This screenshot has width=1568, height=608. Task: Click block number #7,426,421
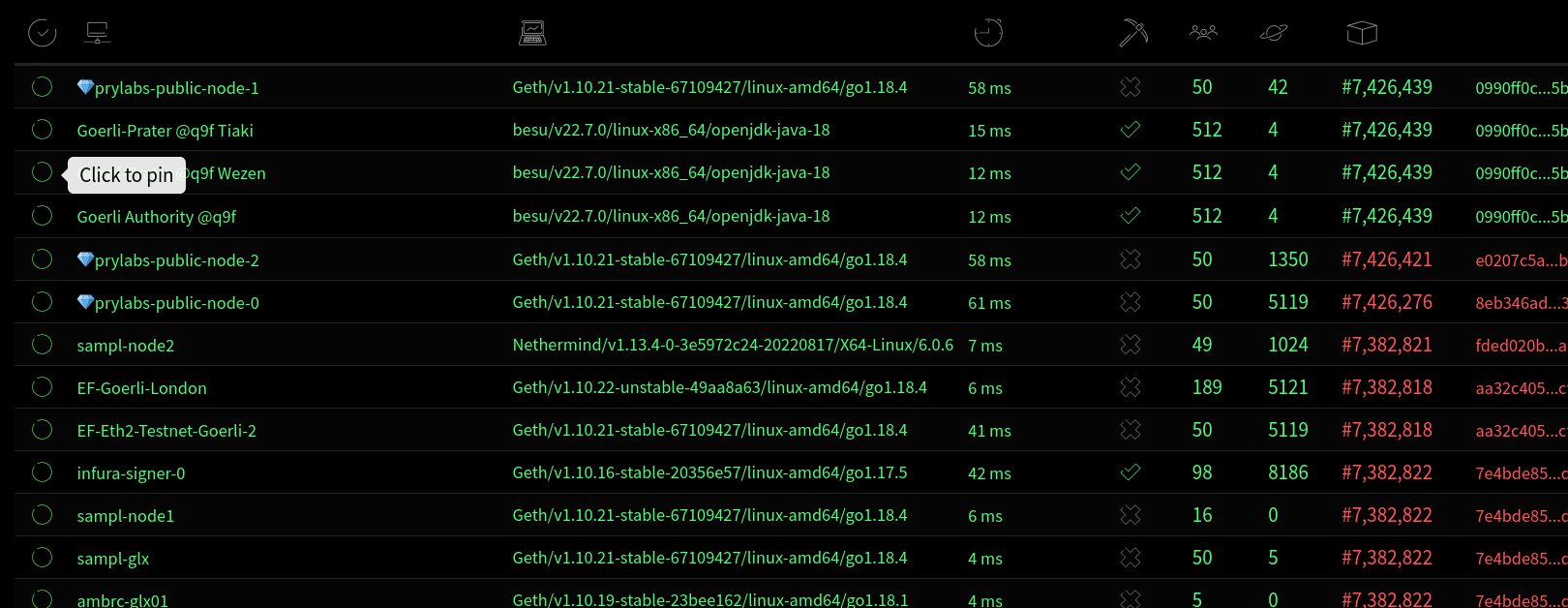pos(1387,259)
